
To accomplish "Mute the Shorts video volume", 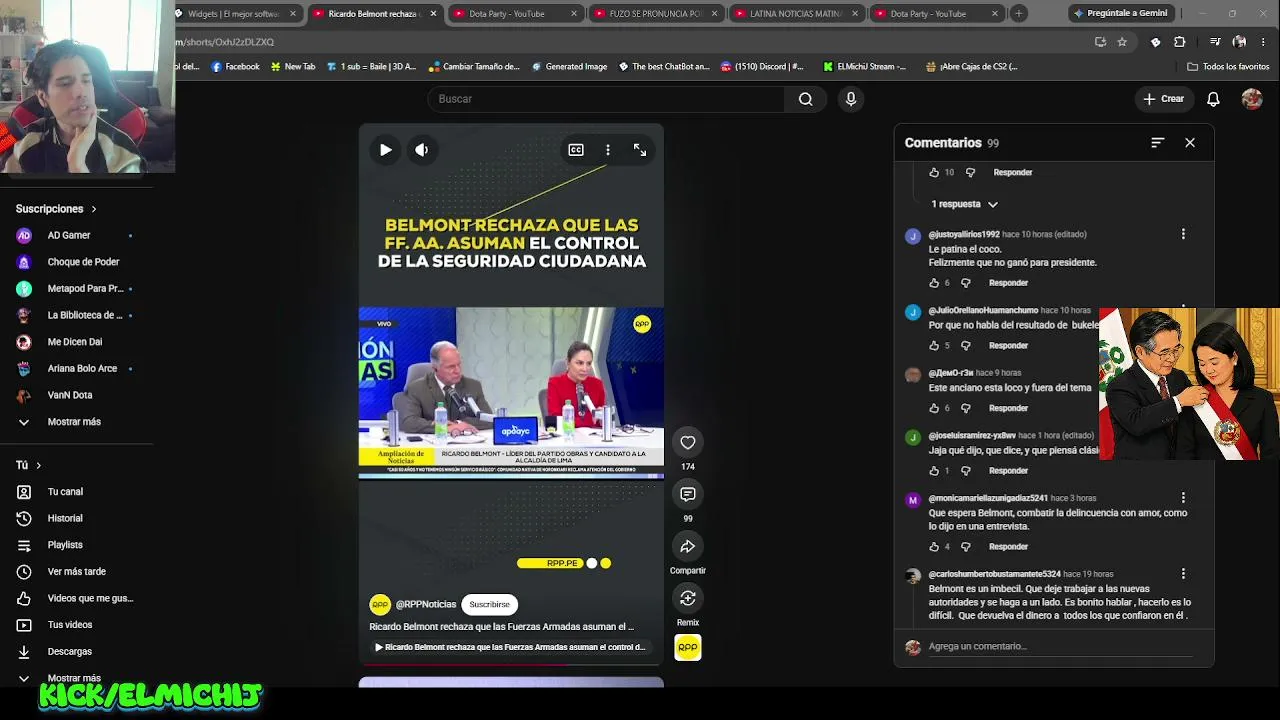I will [x=422, y=150].
